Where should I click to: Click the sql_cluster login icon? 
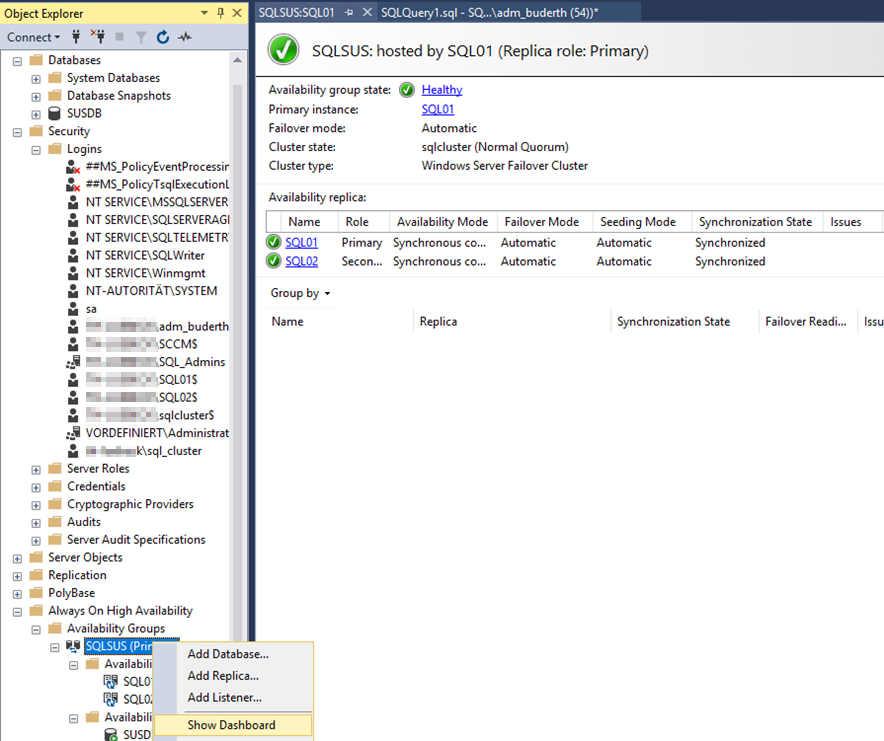[73, 451]
